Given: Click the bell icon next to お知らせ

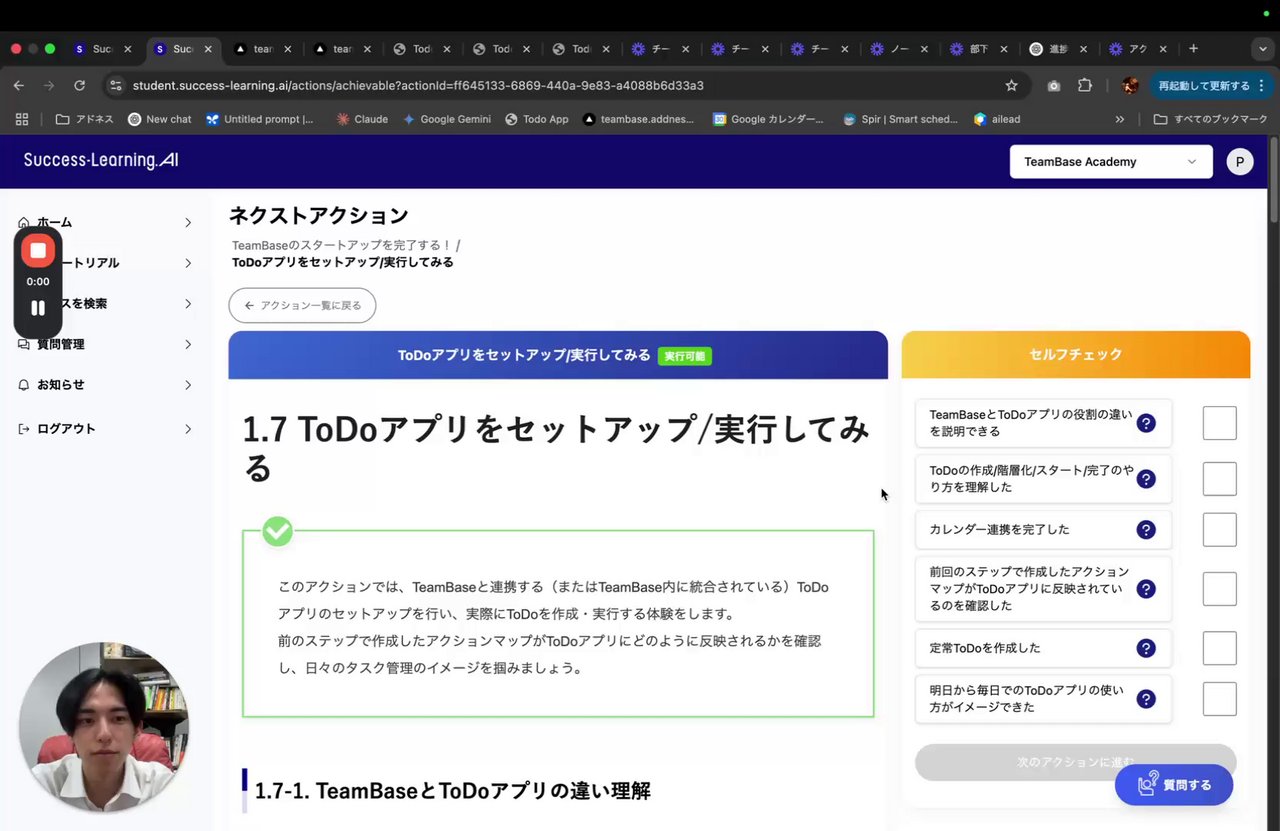Looking at the screenshot, I should 24,385.
